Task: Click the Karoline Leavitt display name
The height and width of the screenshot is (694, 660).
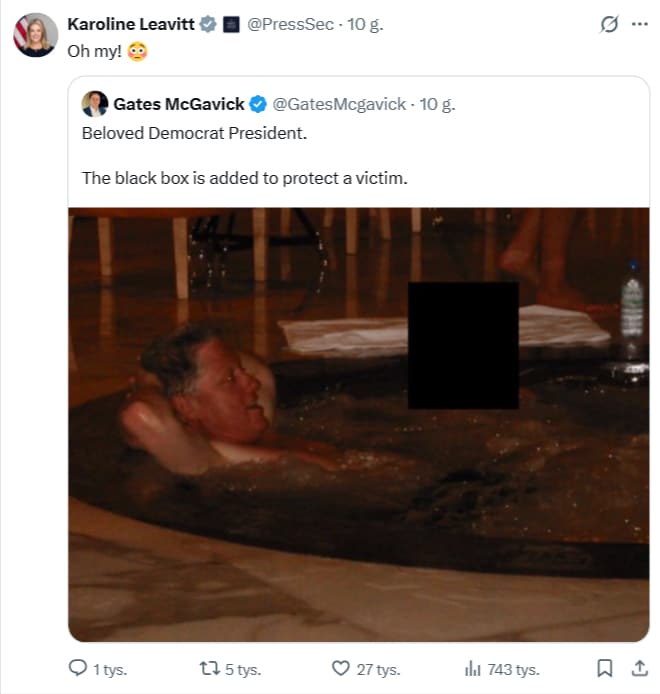Action: pos(130,24)
